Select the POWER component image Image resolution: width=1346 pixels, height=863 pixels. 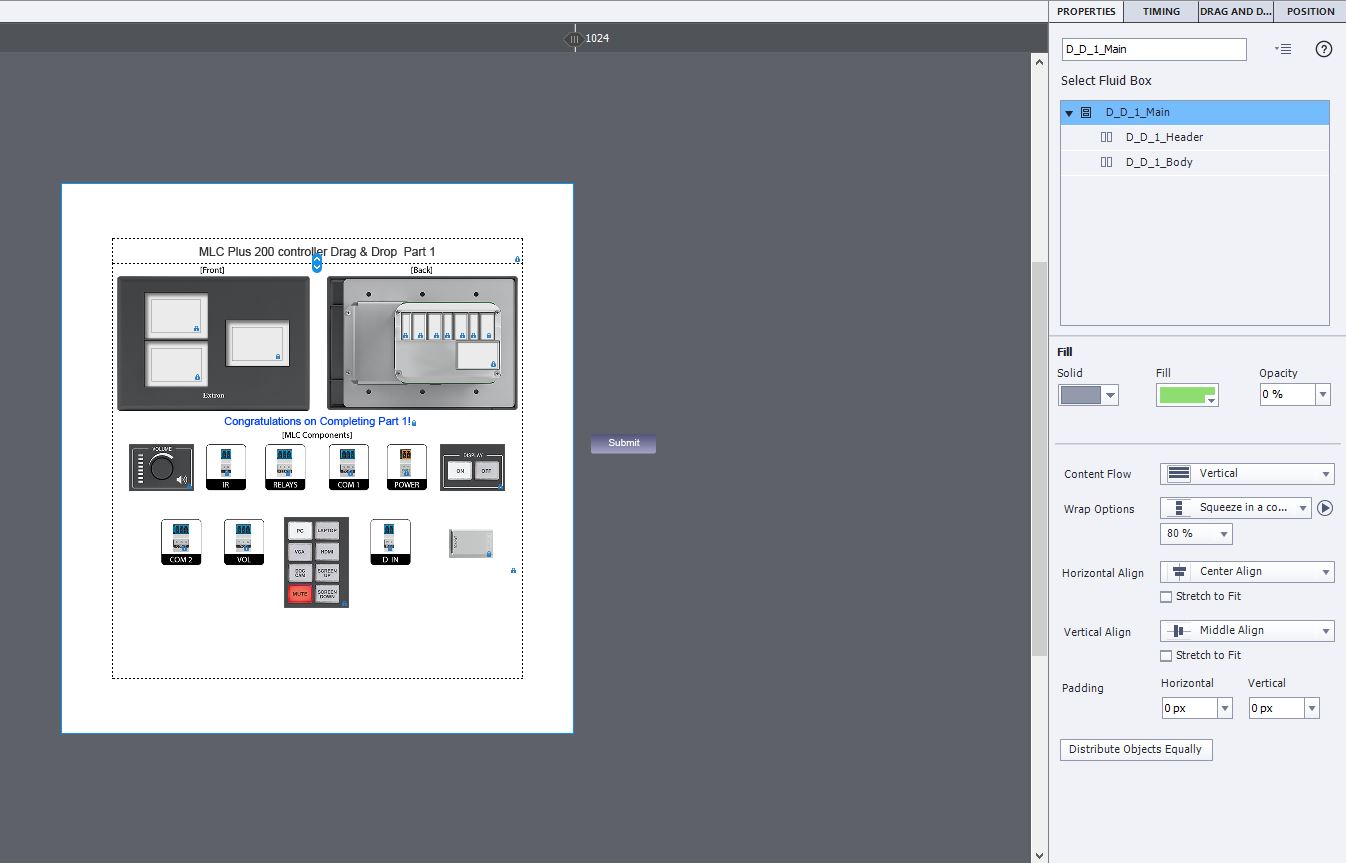tap(407, 467)
